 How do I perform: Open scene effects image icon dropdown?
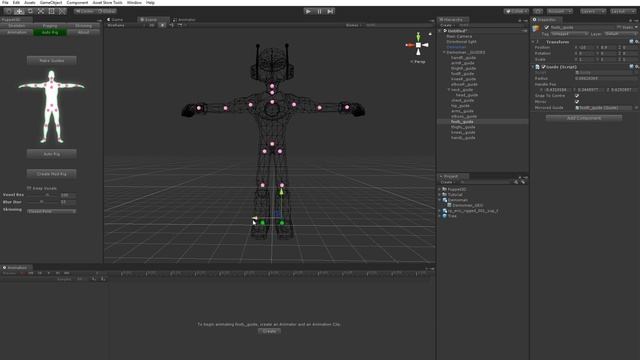click(180, 25)
